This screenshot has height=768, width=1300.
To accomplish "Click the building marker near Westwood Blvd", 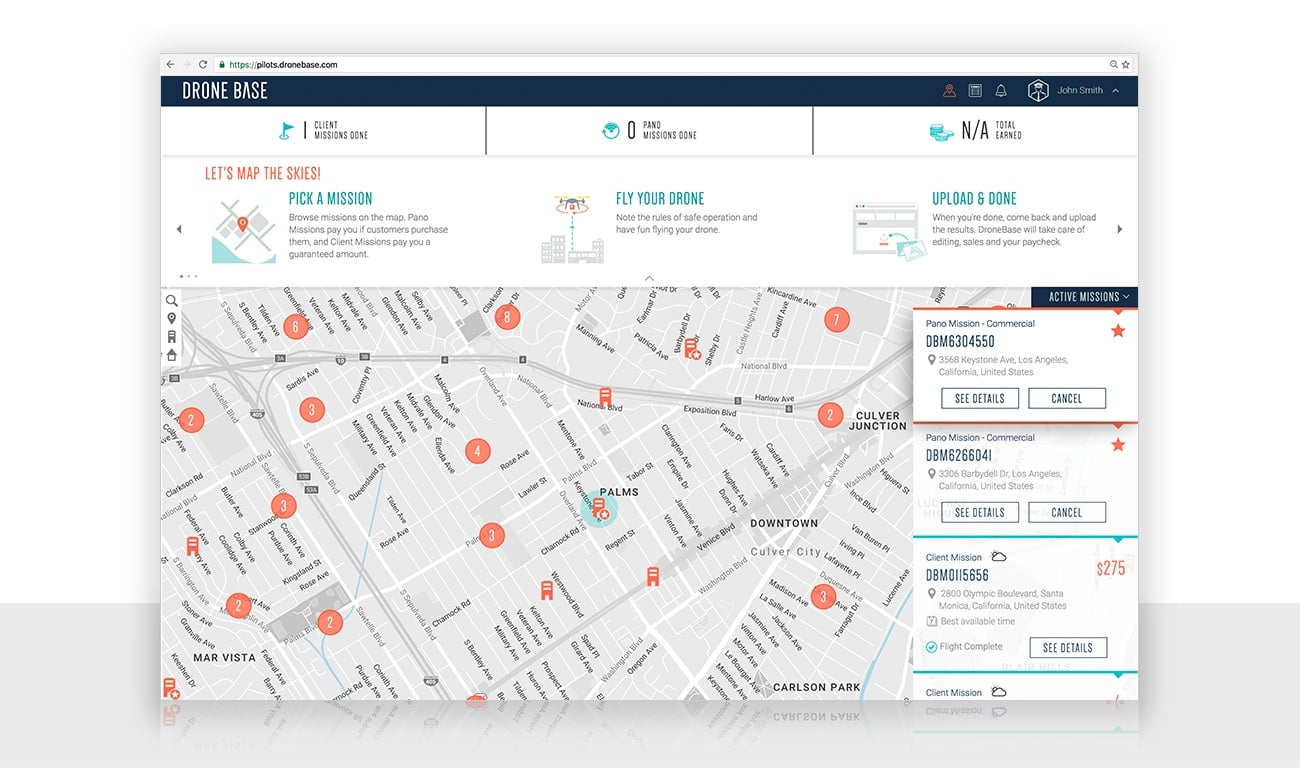I will (547, 590).
